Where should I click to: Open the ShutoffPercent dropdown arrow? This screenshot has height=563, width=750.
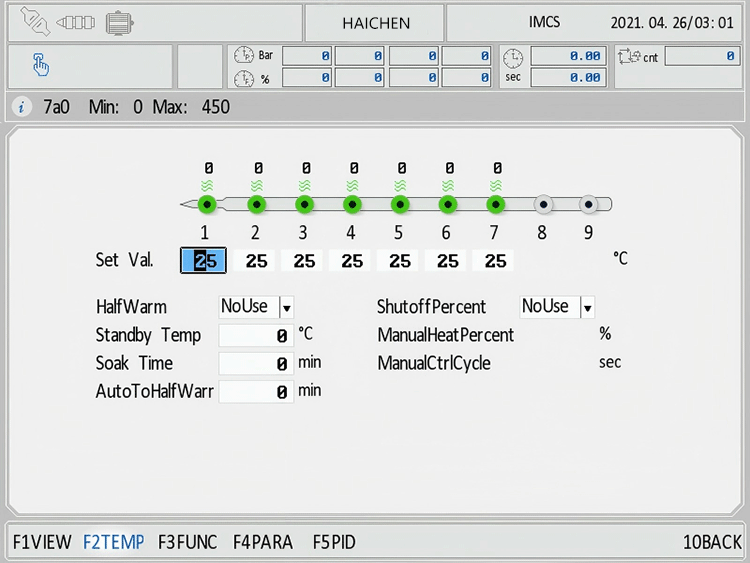(587, 308)
